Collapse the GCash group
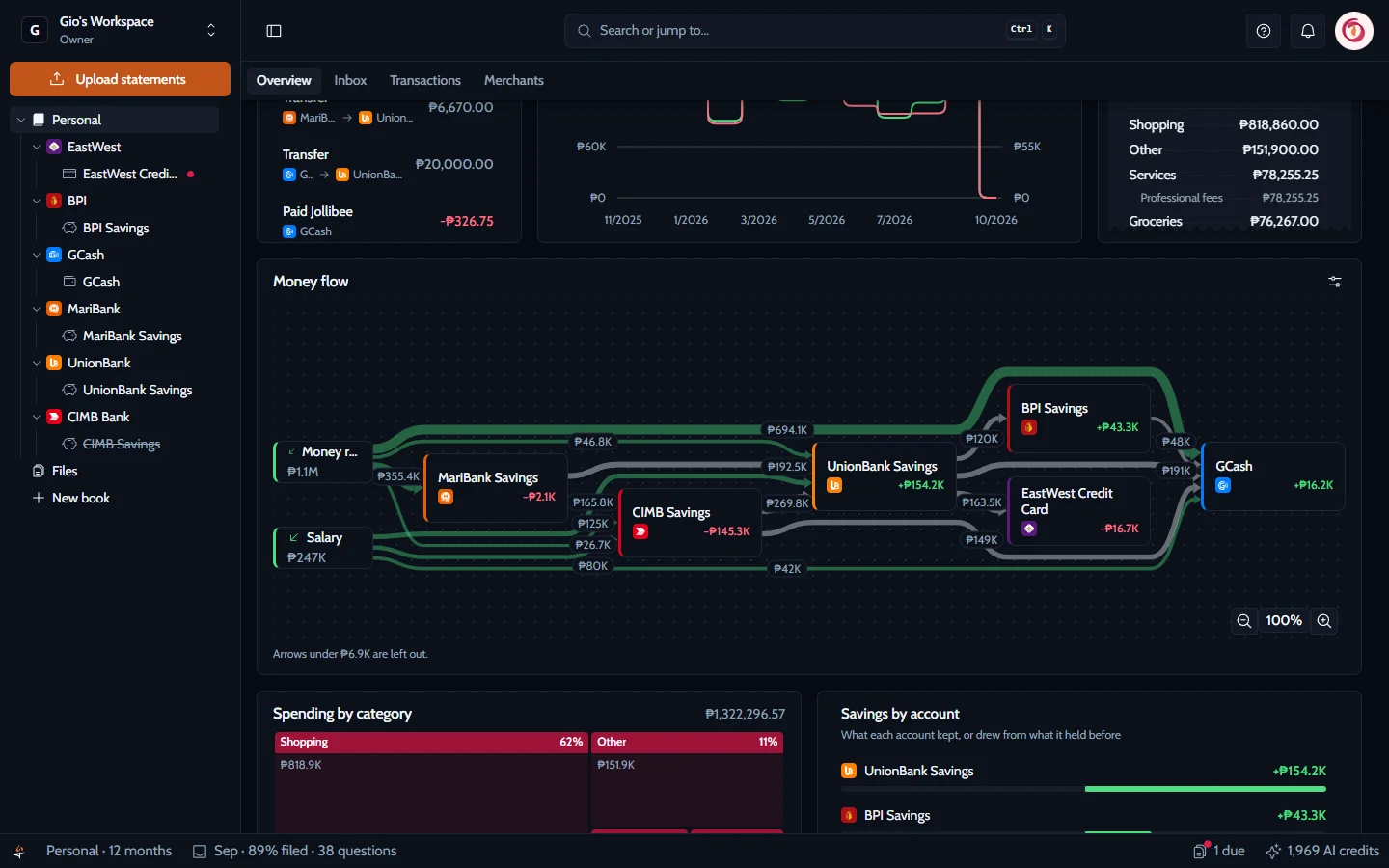 pos(37,255)
